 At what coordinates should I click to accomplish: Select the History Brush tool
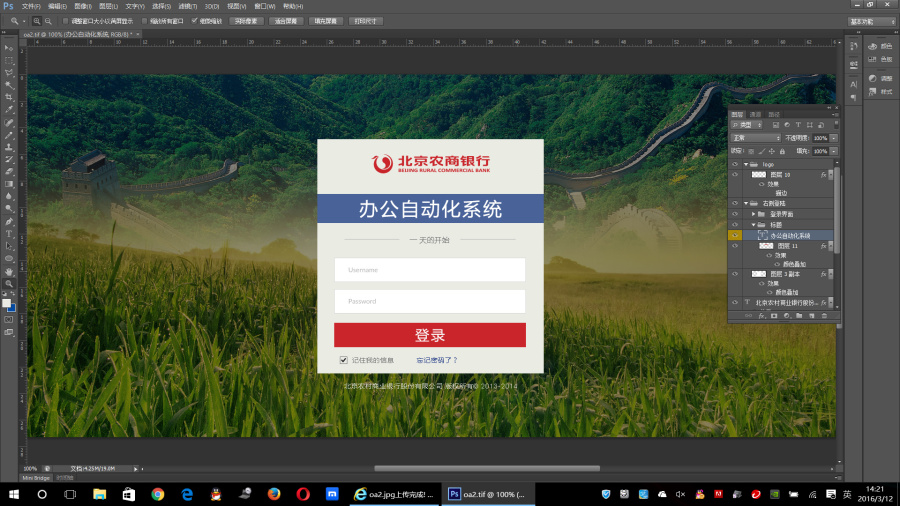point(9,159)
